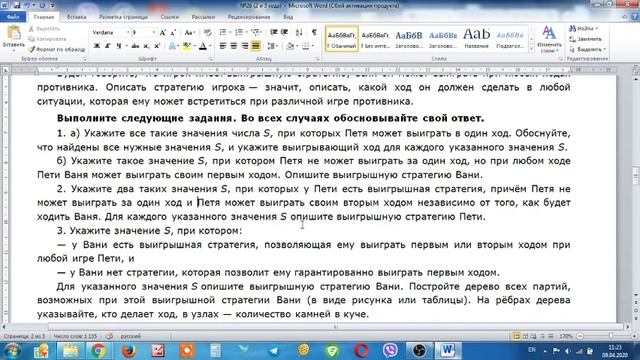Click the Select (Выделить) button
This screenshot has width=640, height=360.
coord(587,49)
